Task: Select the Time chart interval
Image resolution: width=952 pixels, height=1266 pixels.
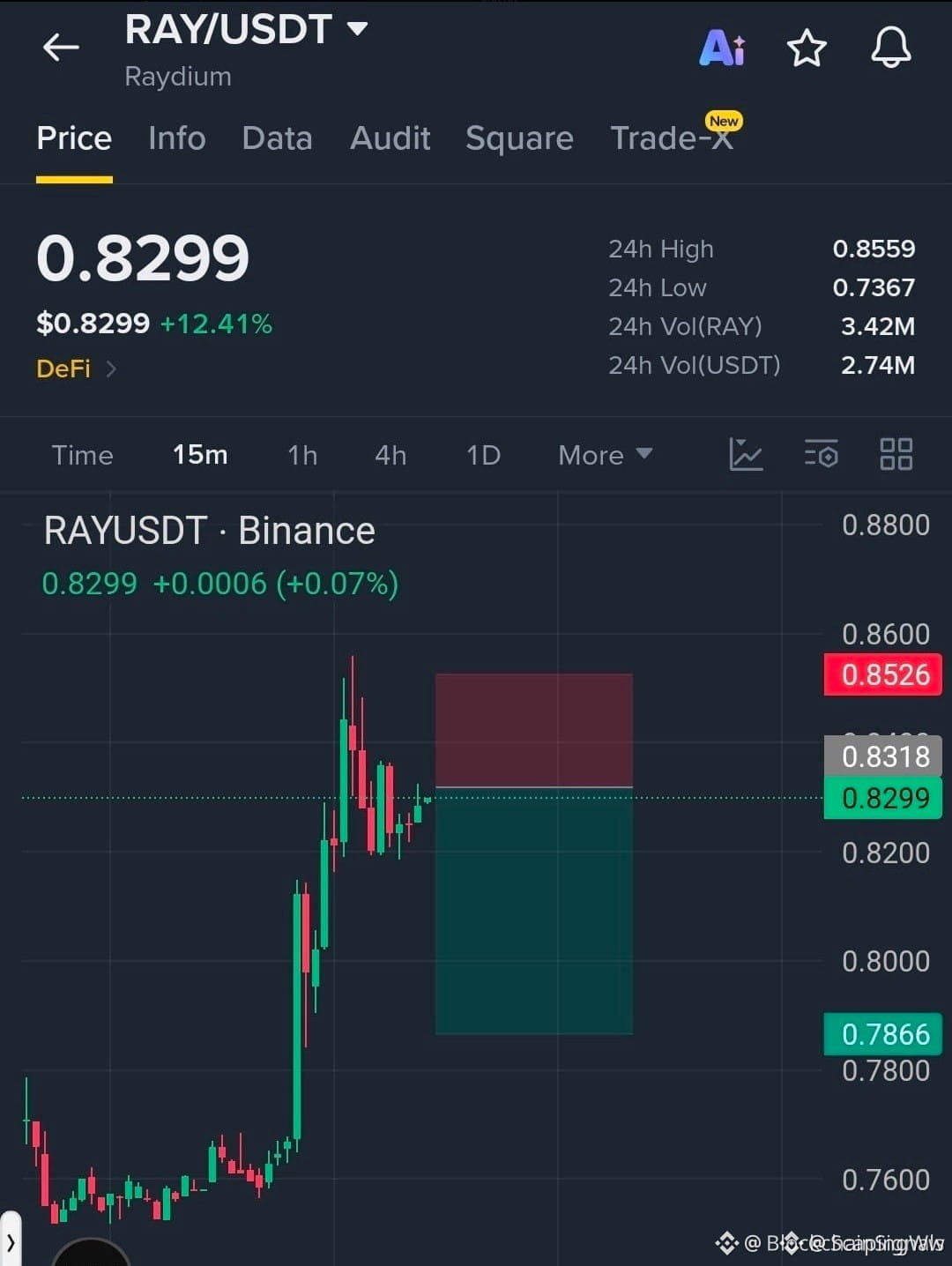Action: coord(82,455)
